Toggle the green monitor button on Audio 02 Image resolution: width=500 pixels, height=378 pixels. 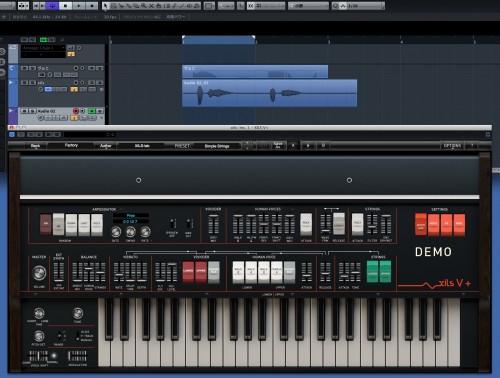click(92, 111)
